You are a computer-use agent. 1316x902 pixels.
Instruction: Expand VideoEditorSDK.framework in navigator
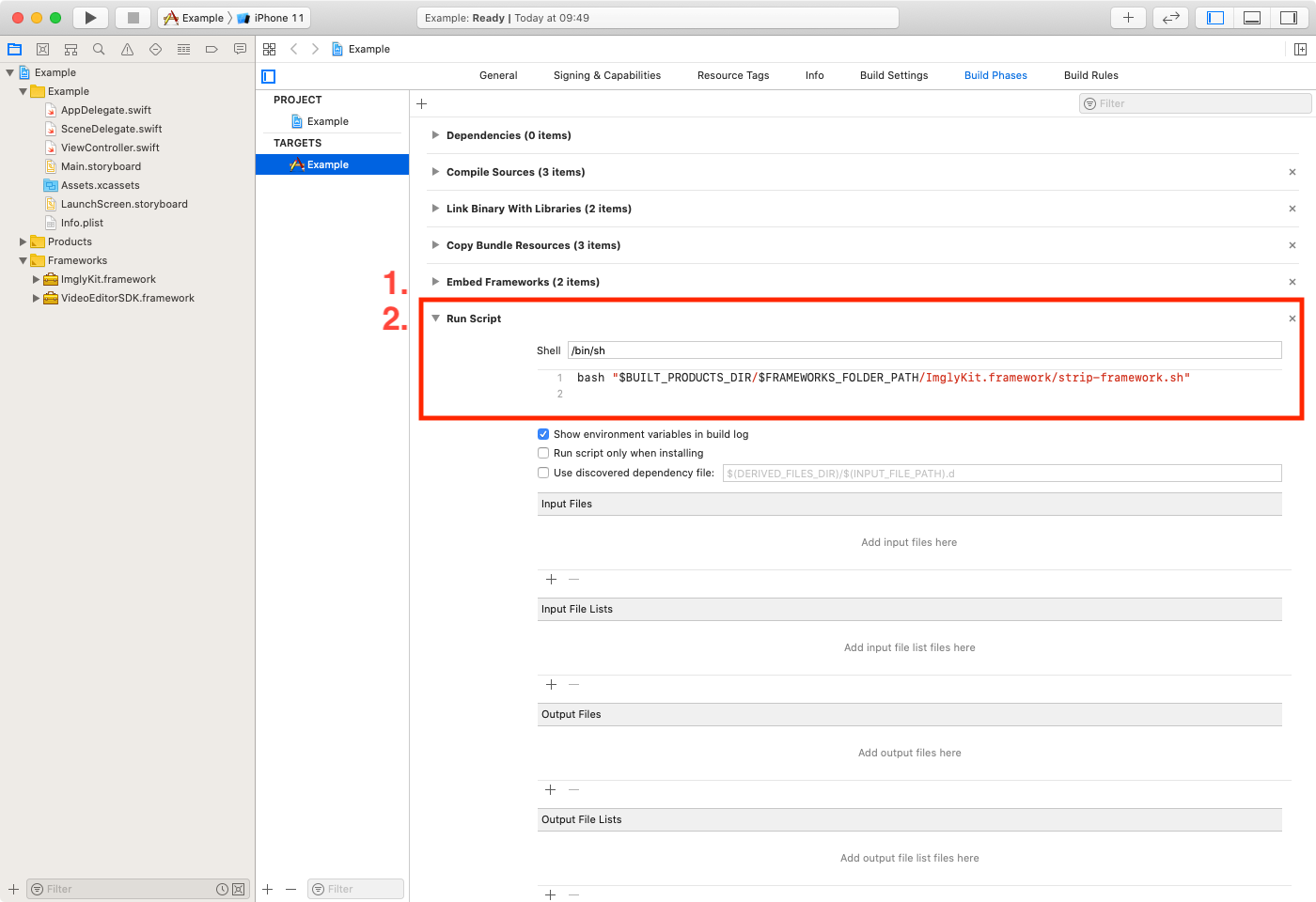click(37, 298)
